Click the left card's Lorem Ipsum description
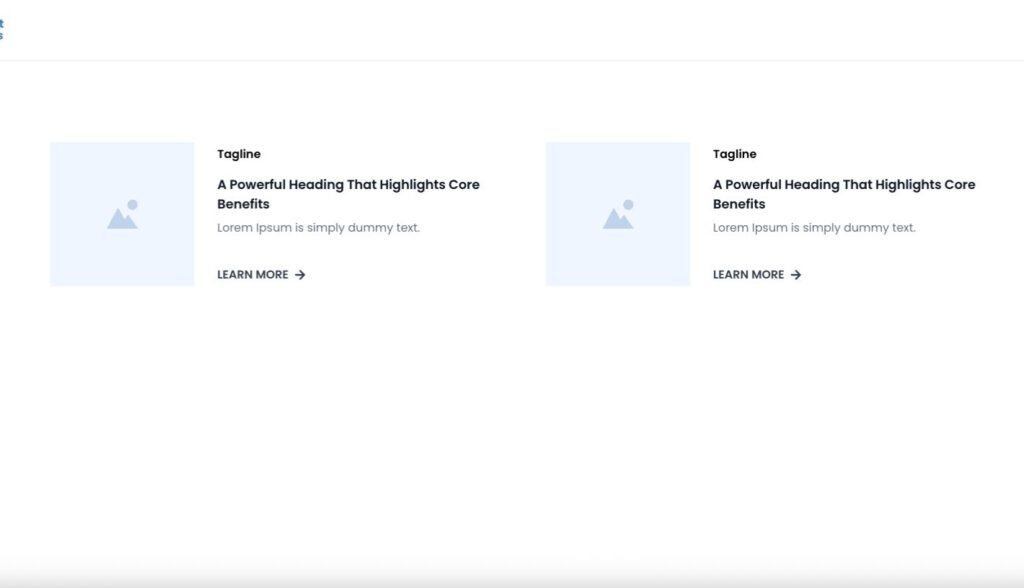Viewport: 1024px width, 588px height. (318, 228)
